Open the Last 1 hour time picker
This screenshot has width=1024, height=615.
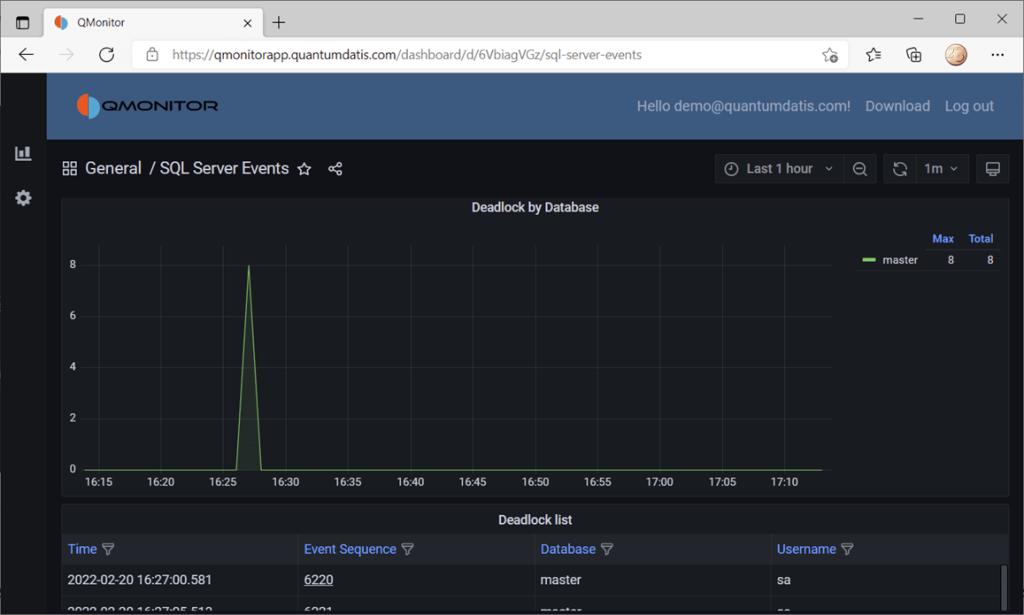pyautogui.click(x=779, y=169)
